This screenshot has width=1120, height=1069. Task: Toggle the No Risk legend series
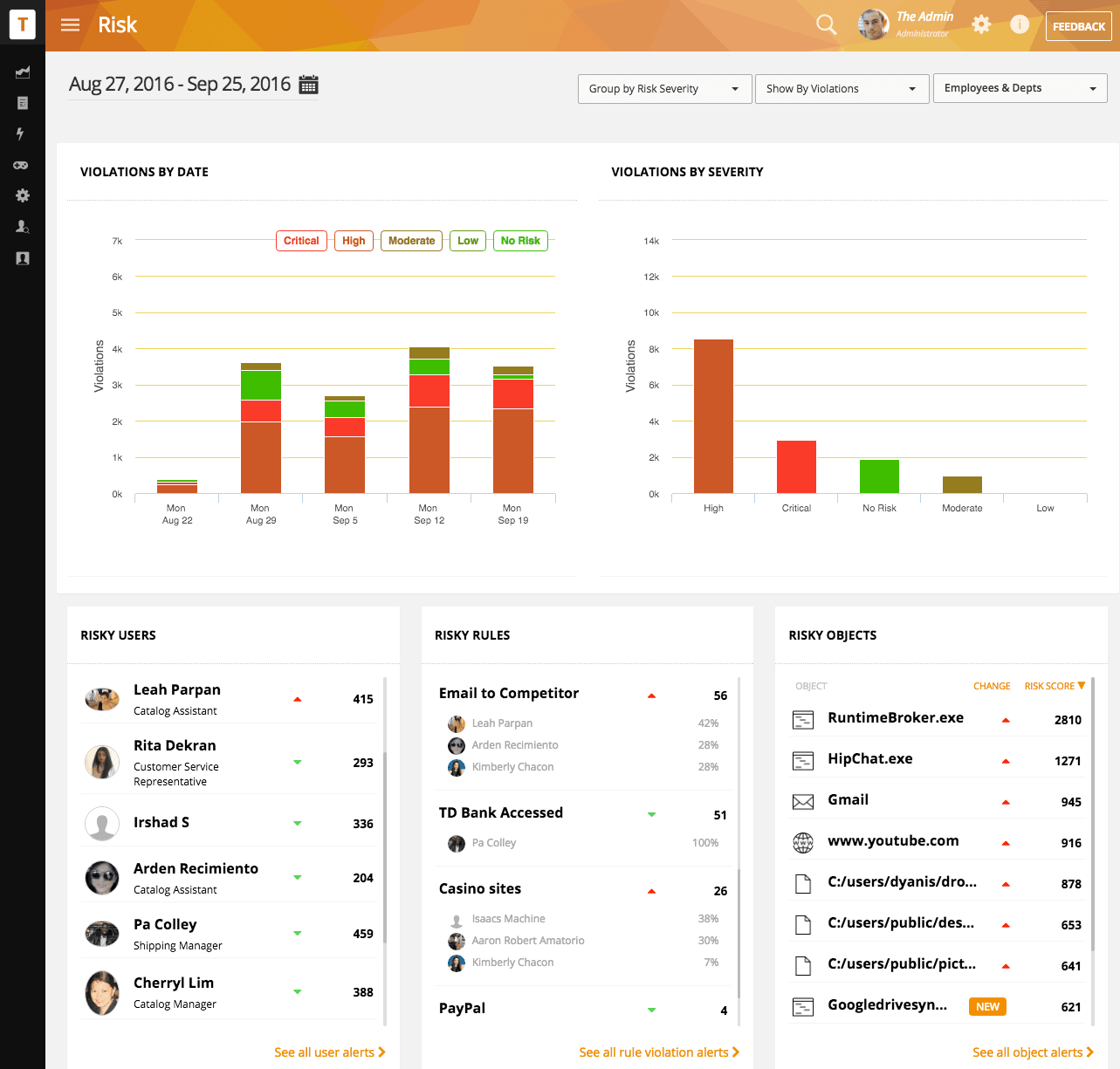pos(520,241)
